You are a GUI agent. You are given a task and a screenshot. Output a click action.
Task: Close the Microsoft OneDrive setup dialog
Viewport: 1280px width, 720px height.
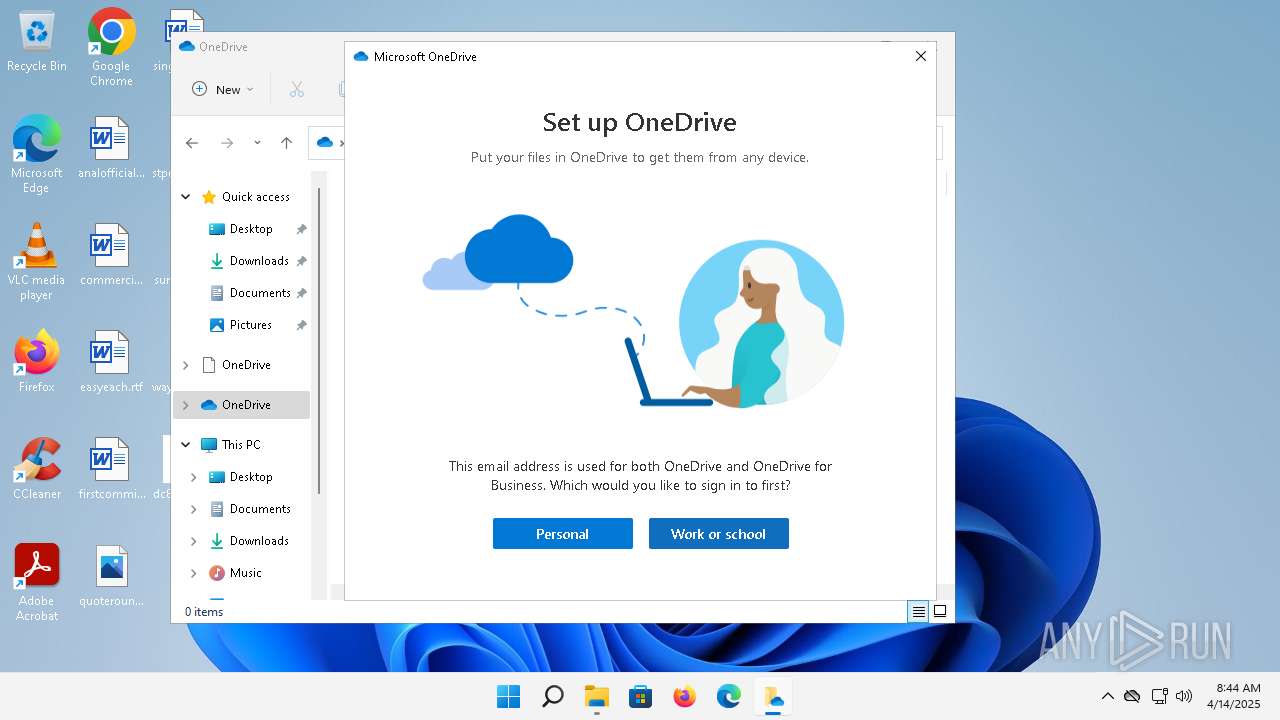tap(921, 56)
